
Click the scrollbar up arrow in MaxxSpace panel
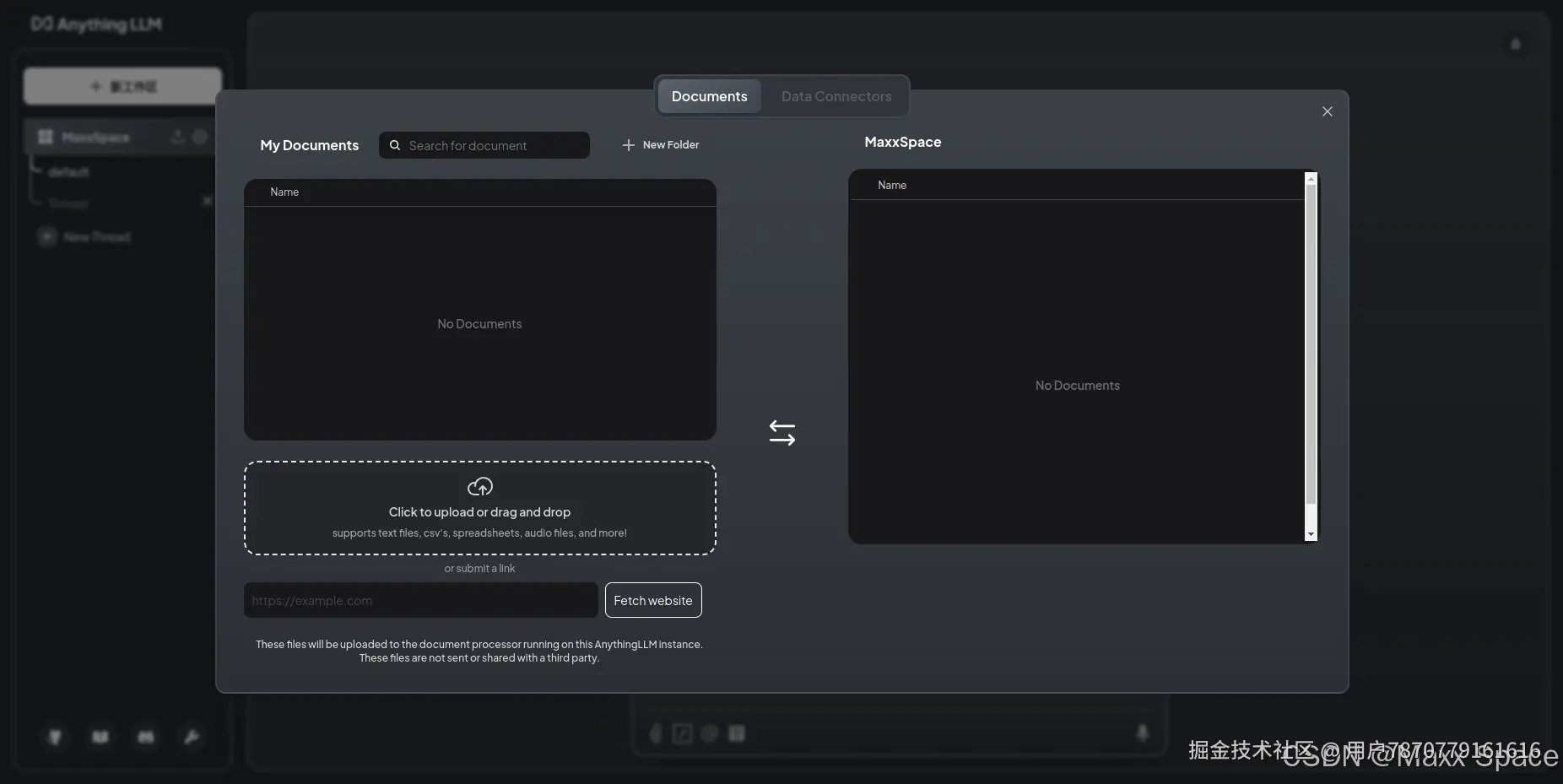tap(1311, 178)
